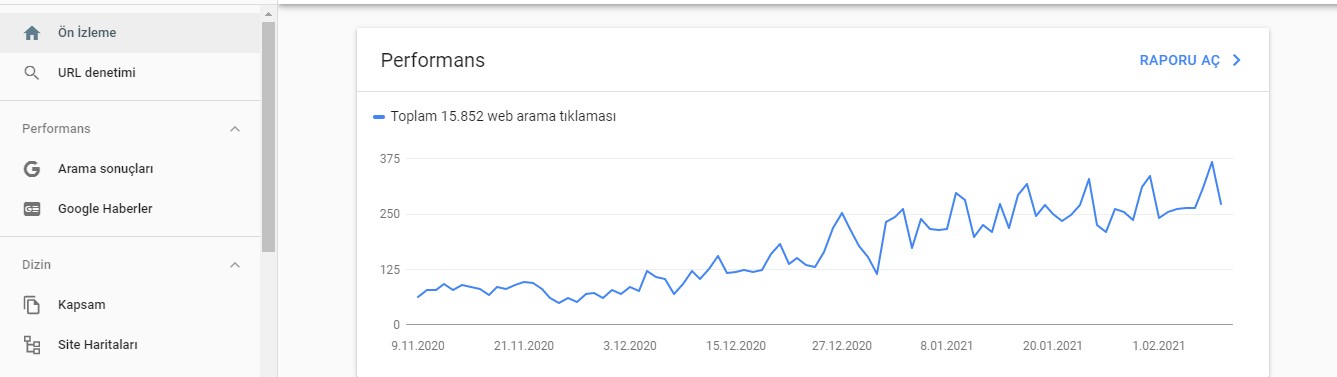Click the magnifier icon for URL denetimi
1337x377 pixels.
click(x=32, y=73)
